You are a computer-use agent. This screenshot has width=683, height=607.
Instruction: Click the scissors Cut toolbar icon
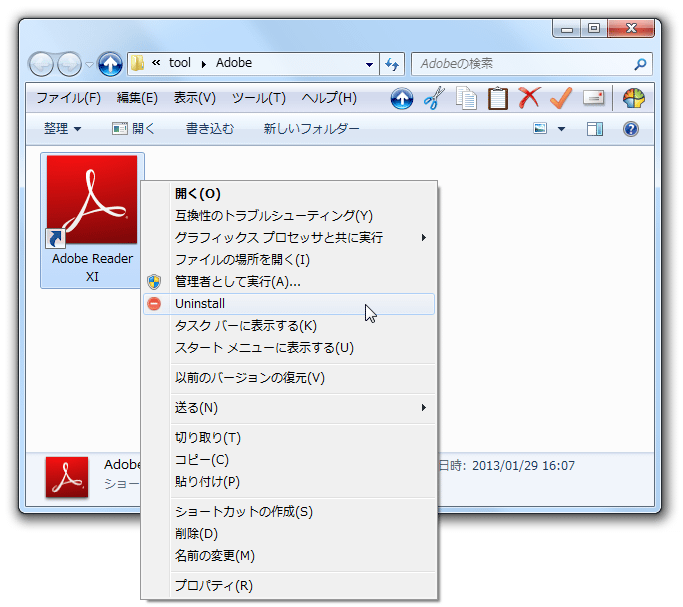pos(434,98)
